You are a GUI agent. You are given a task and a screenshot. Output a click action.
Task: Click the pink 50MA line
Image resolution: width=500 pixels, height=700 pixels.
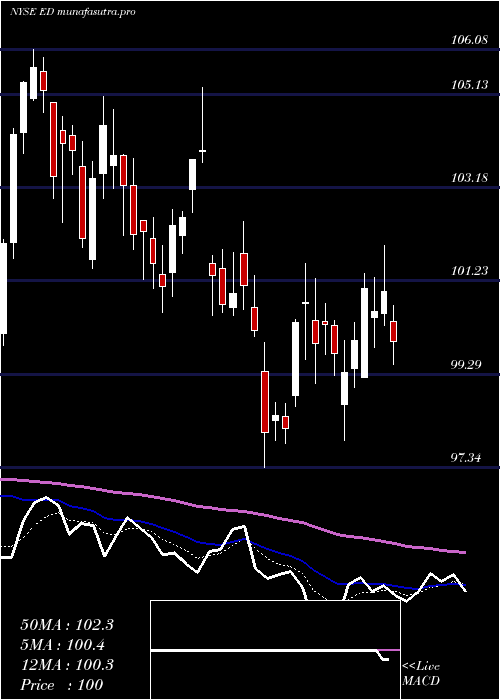tap(232, 510)
